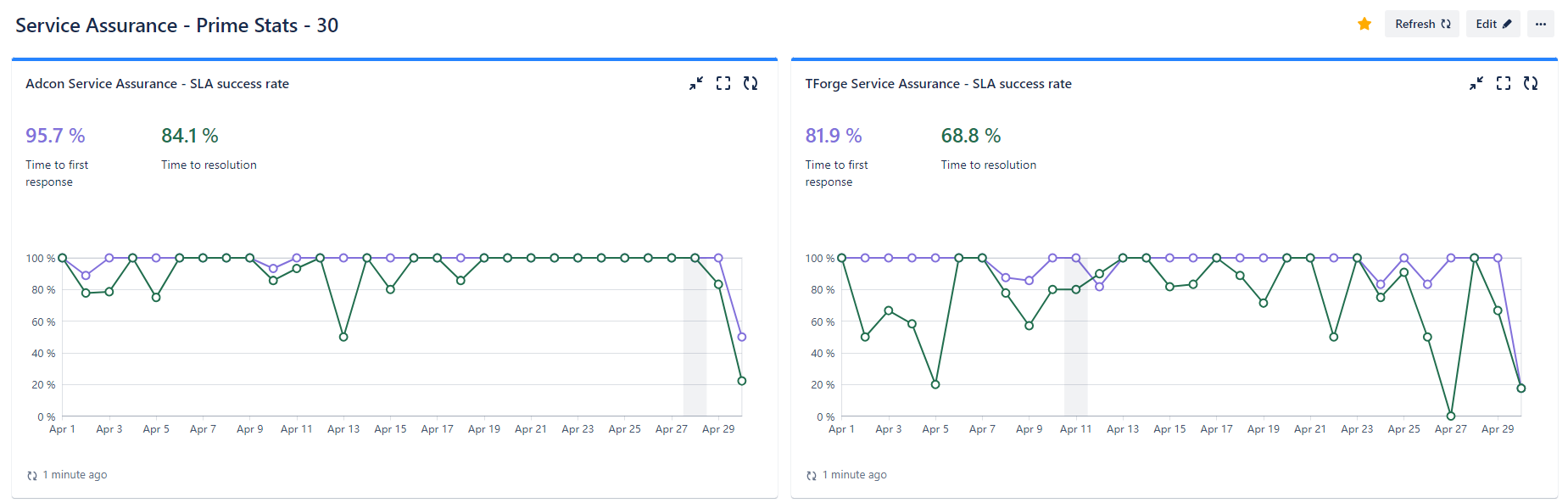Image resolution: width=1568 pixels, height=503 pixels.
Task: Click the TForge gadget title text
Action: 938,84
